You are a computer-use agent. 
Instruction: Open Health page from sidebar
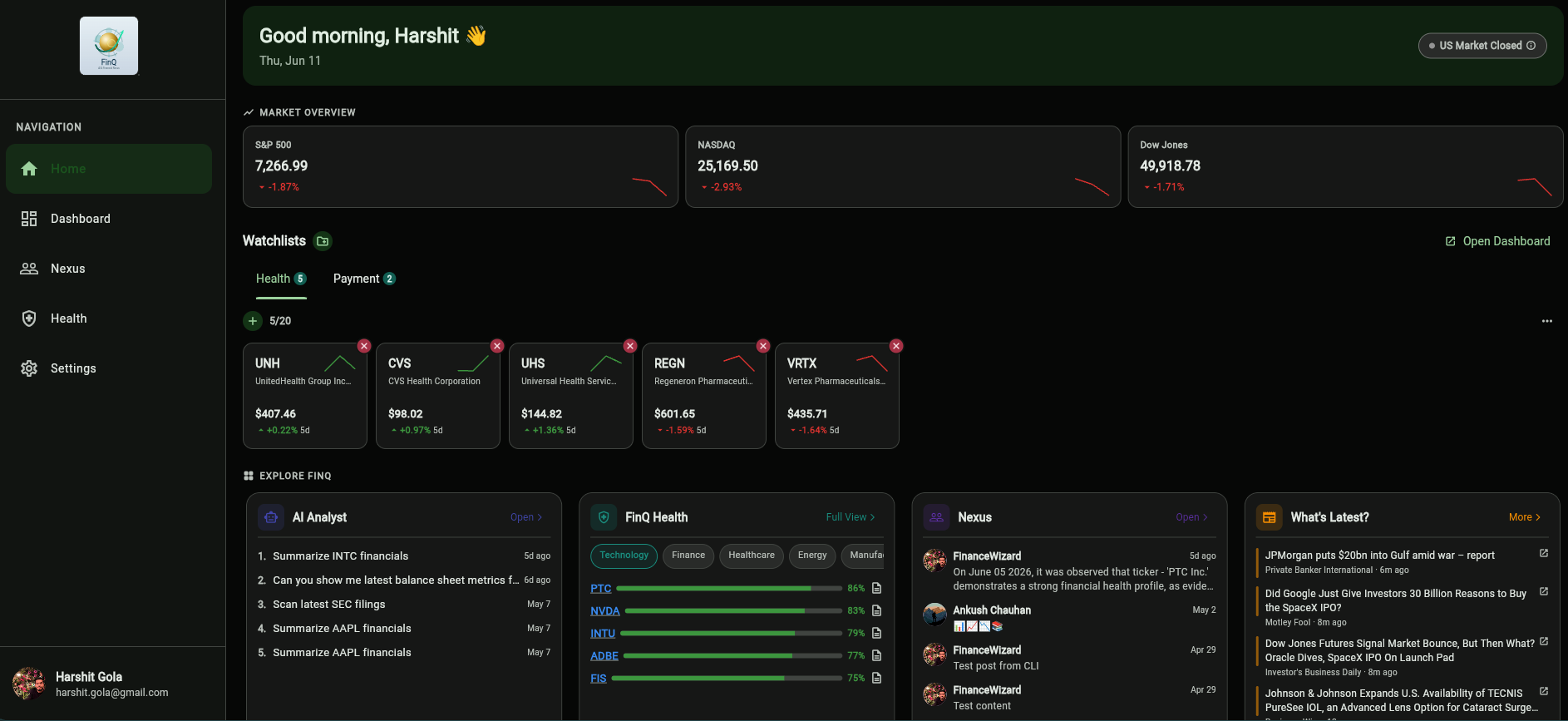click(109, 319)
